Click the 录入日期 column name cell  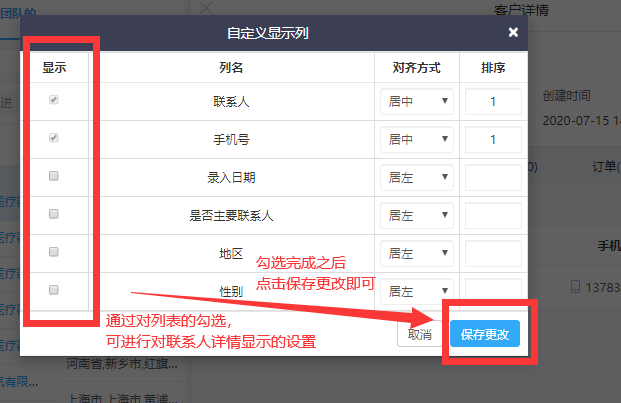[x=231, y=178]
